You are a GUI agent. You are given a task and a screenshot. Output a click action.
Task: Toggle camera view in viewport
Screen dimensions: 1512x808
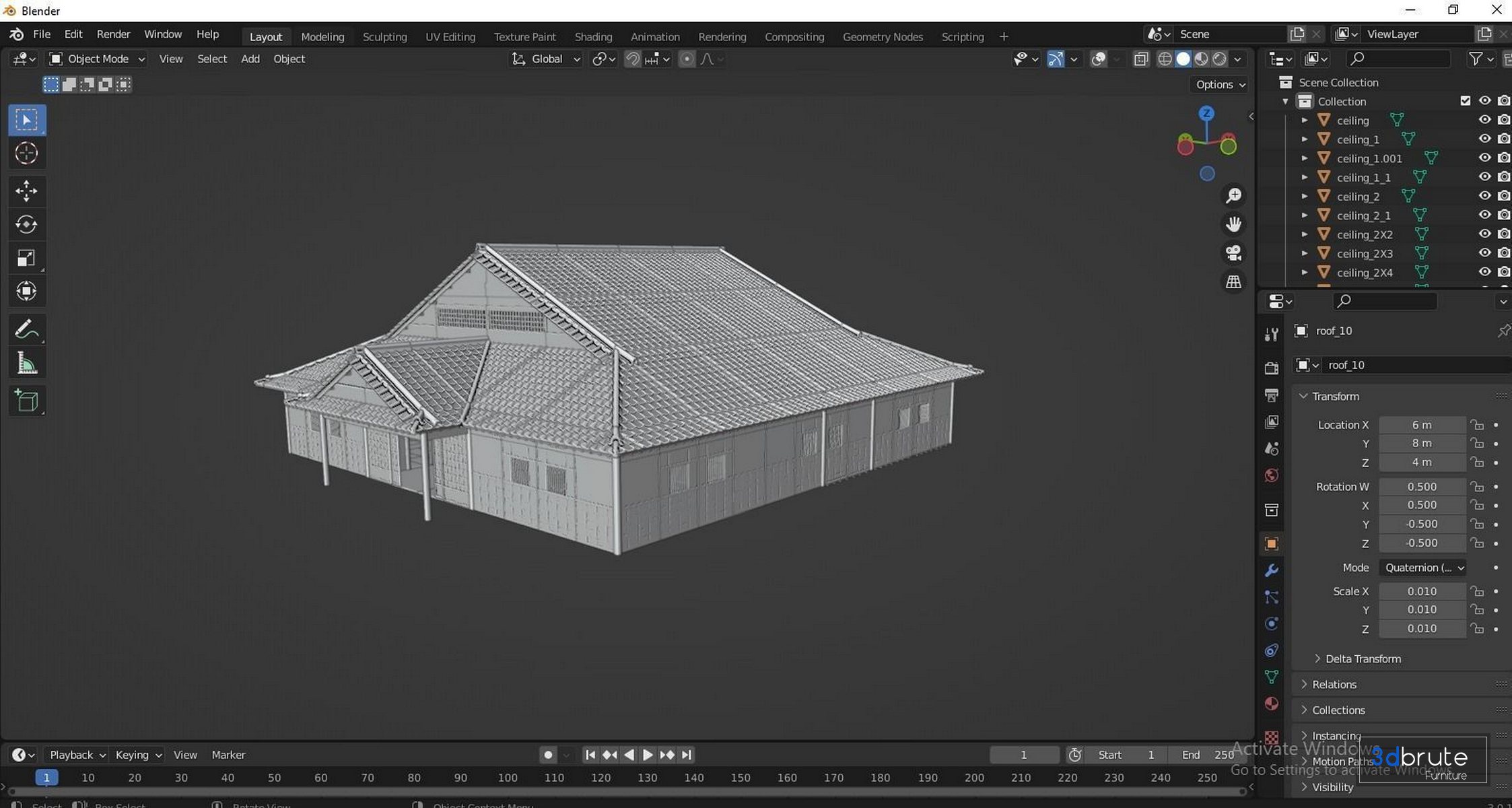tap(1233, 253)
